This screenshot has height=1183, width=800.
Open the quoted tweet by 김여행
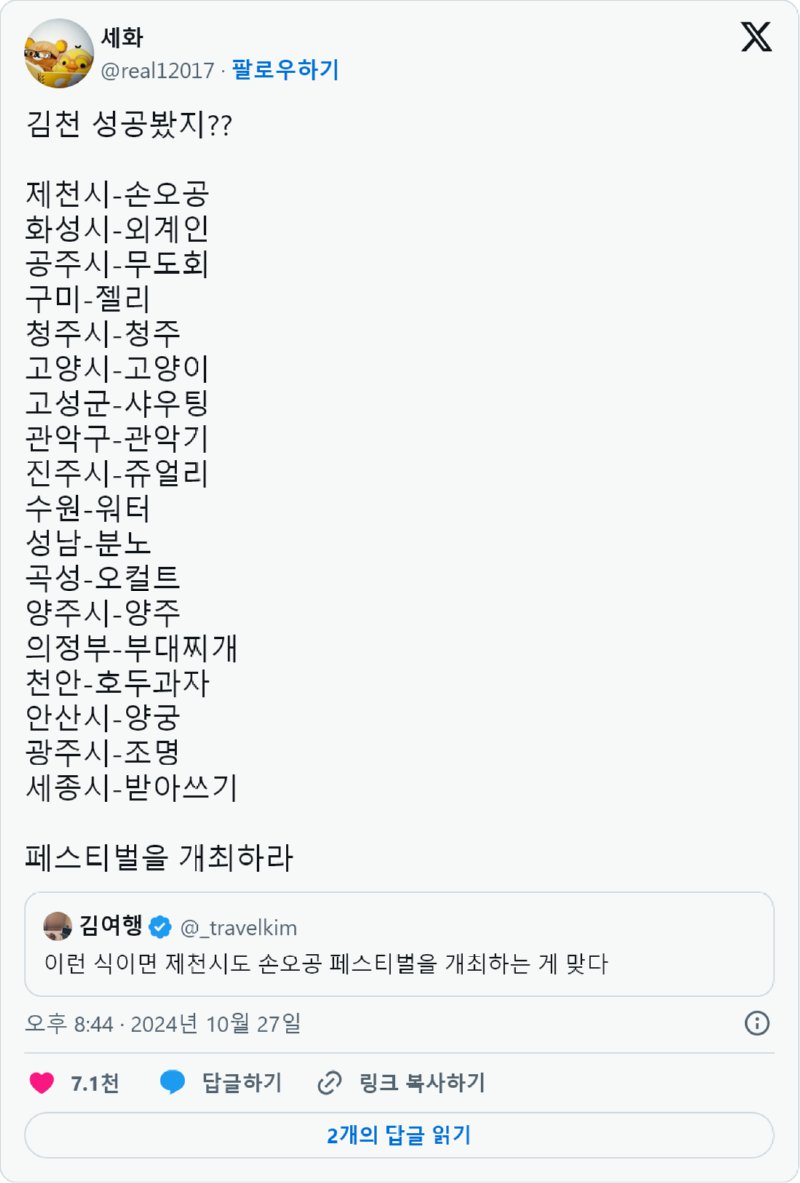(x=399, y=946)
